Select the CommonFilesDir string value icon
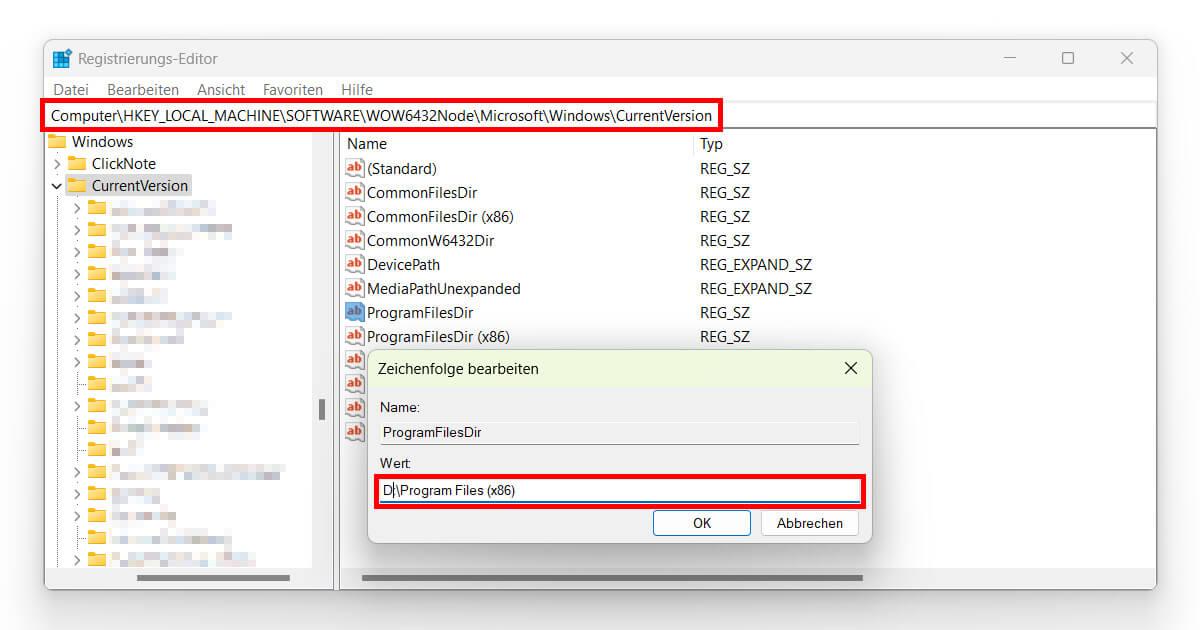1200x630 pixels. (354, 192)
